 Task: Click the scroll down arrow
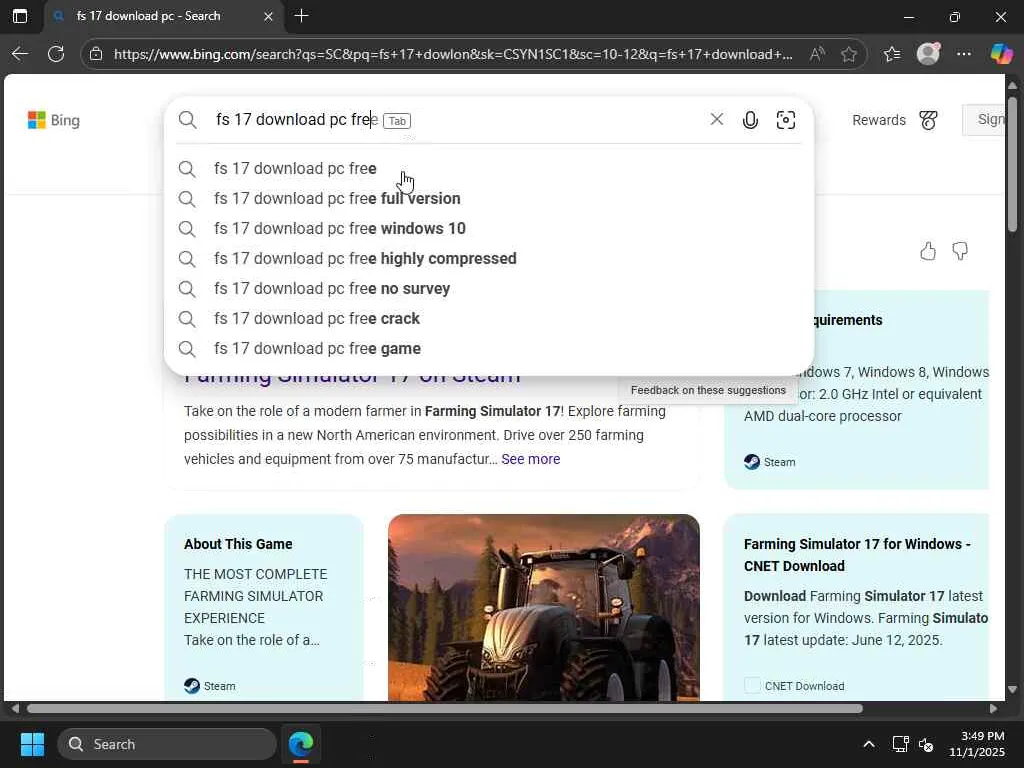click(1012, 689)
